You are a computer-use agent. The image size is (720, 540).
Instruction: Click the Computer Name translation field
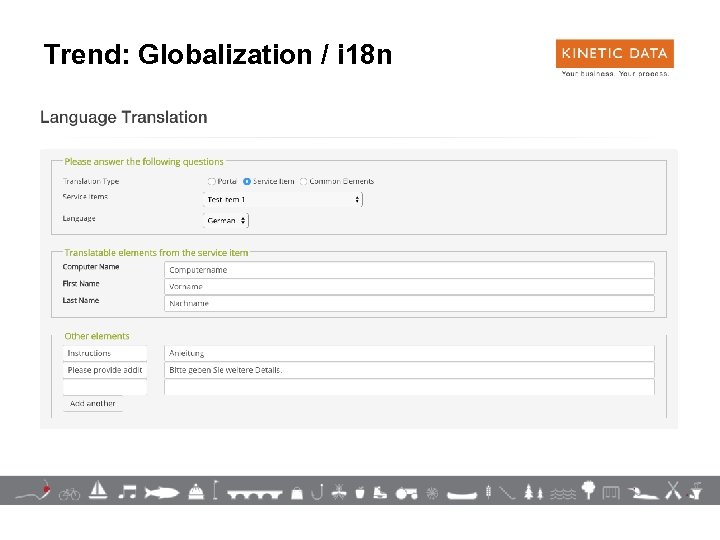tap(408, 270)
